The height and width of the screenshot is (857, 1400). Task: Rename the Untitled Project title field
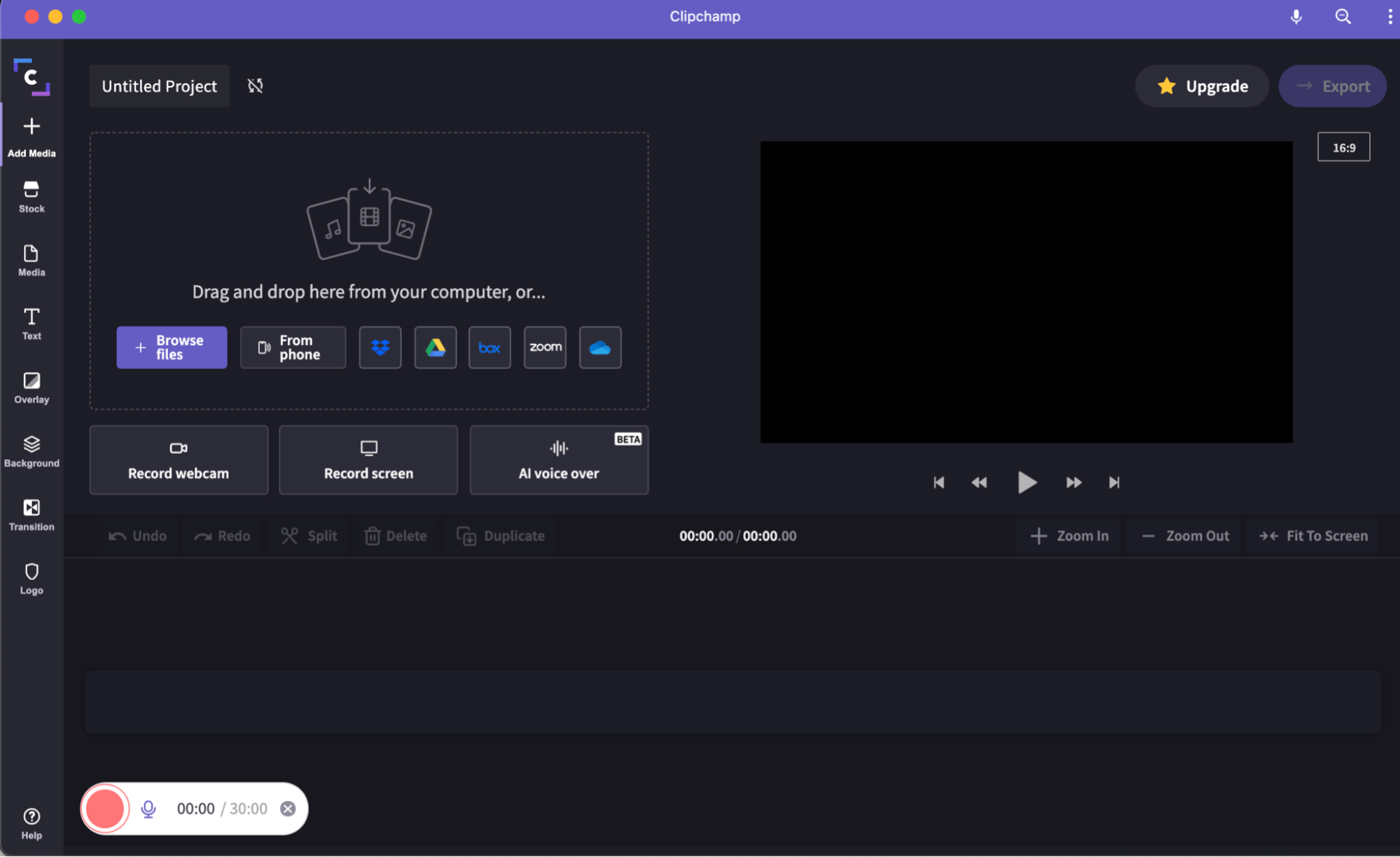coord(160,86)
